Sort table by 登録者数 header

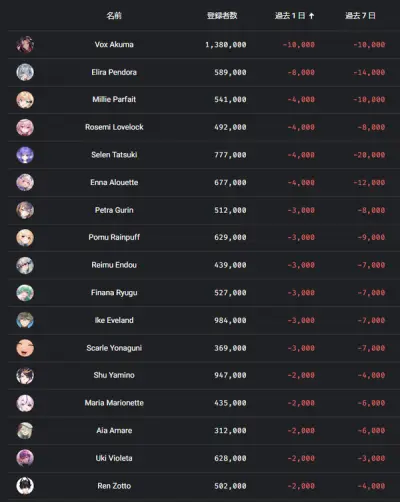coord(222,16)
